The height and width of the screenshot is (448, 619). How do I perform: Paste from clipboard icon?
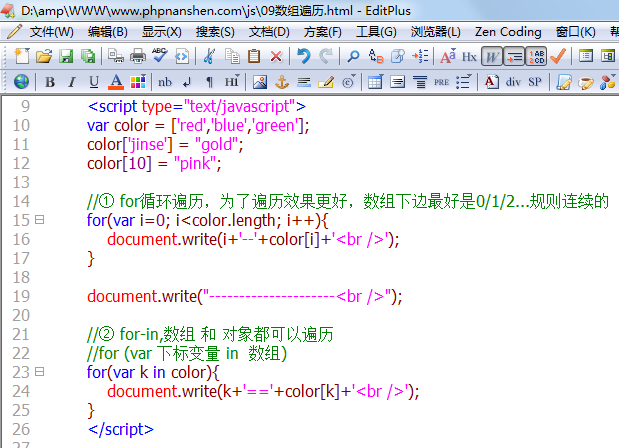pyautogui.click(x=254, y=56)
